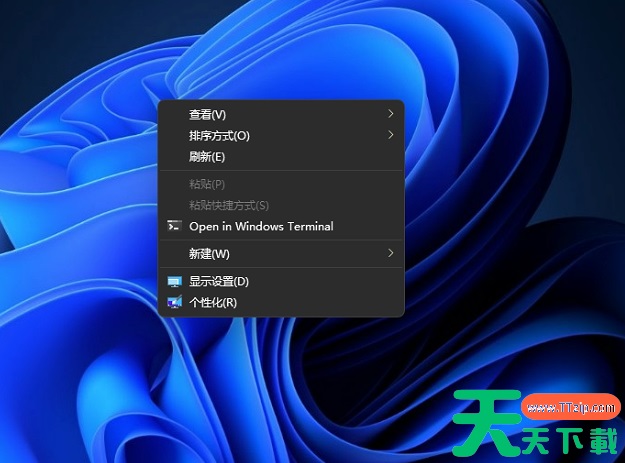625x463 pixels.
Task: Open 显示设置(D) display settings
Action: coord(282,281)
